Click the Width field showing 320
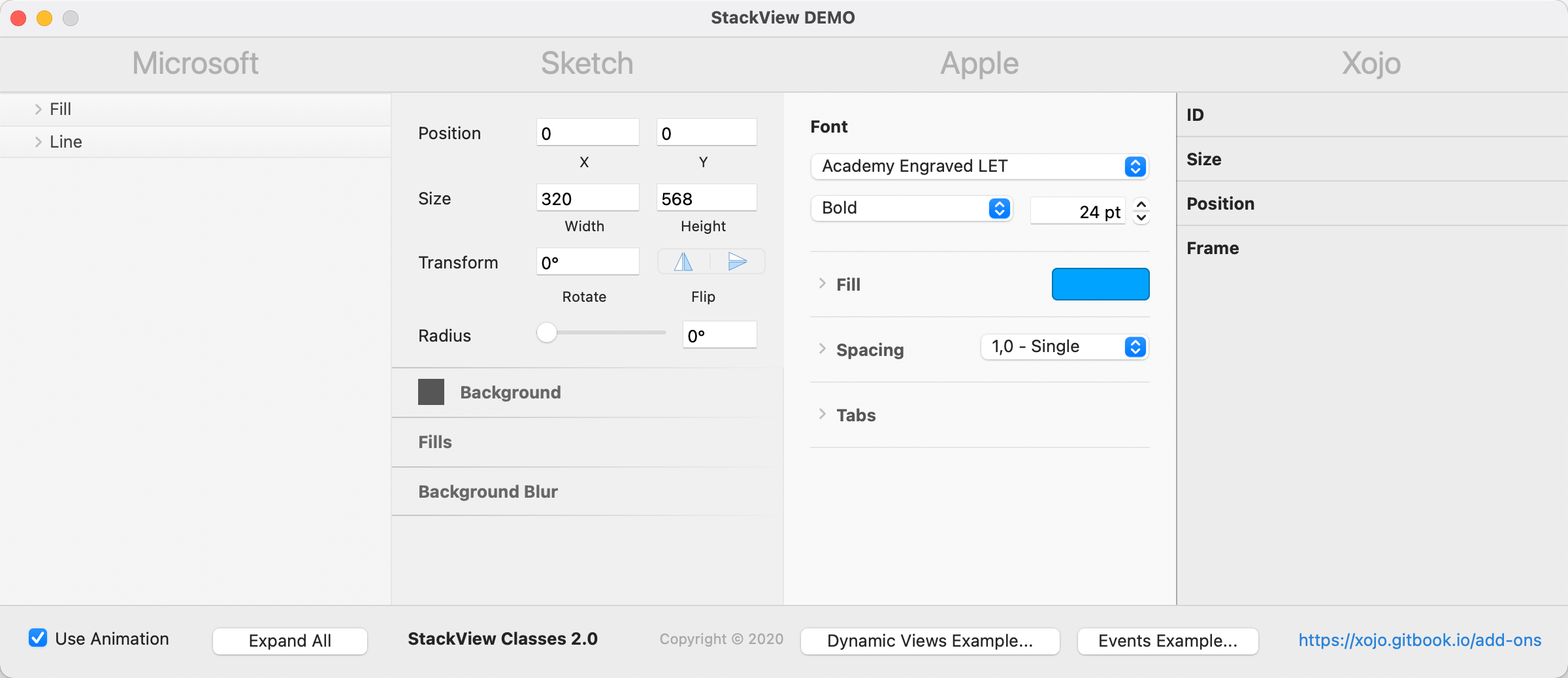This screenshot has width=1568, height=678. pos(587,198)
